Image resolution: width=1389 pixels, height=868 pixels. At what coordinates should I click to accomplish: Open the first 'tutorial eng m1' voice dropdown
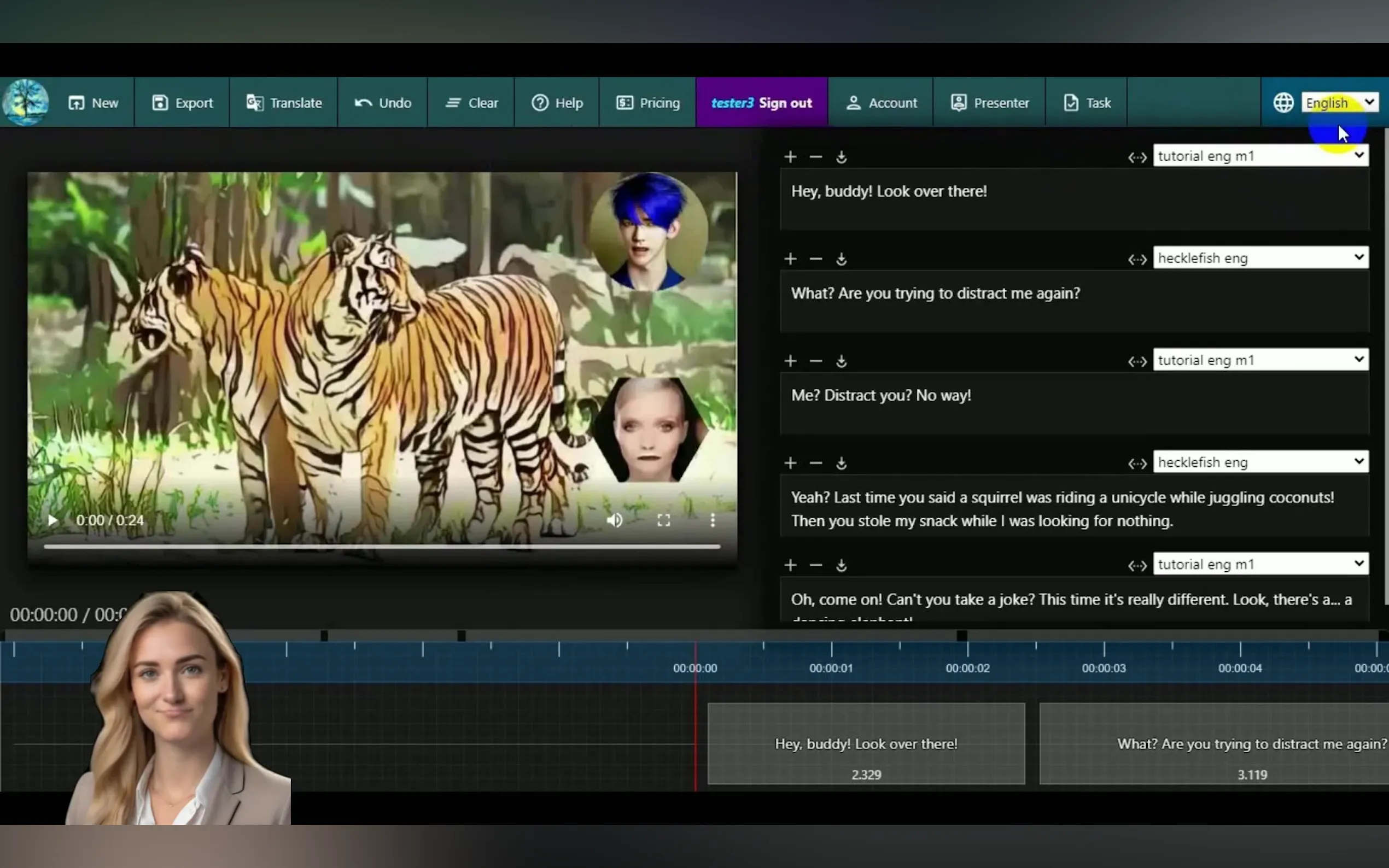(x=1260, y=156)
